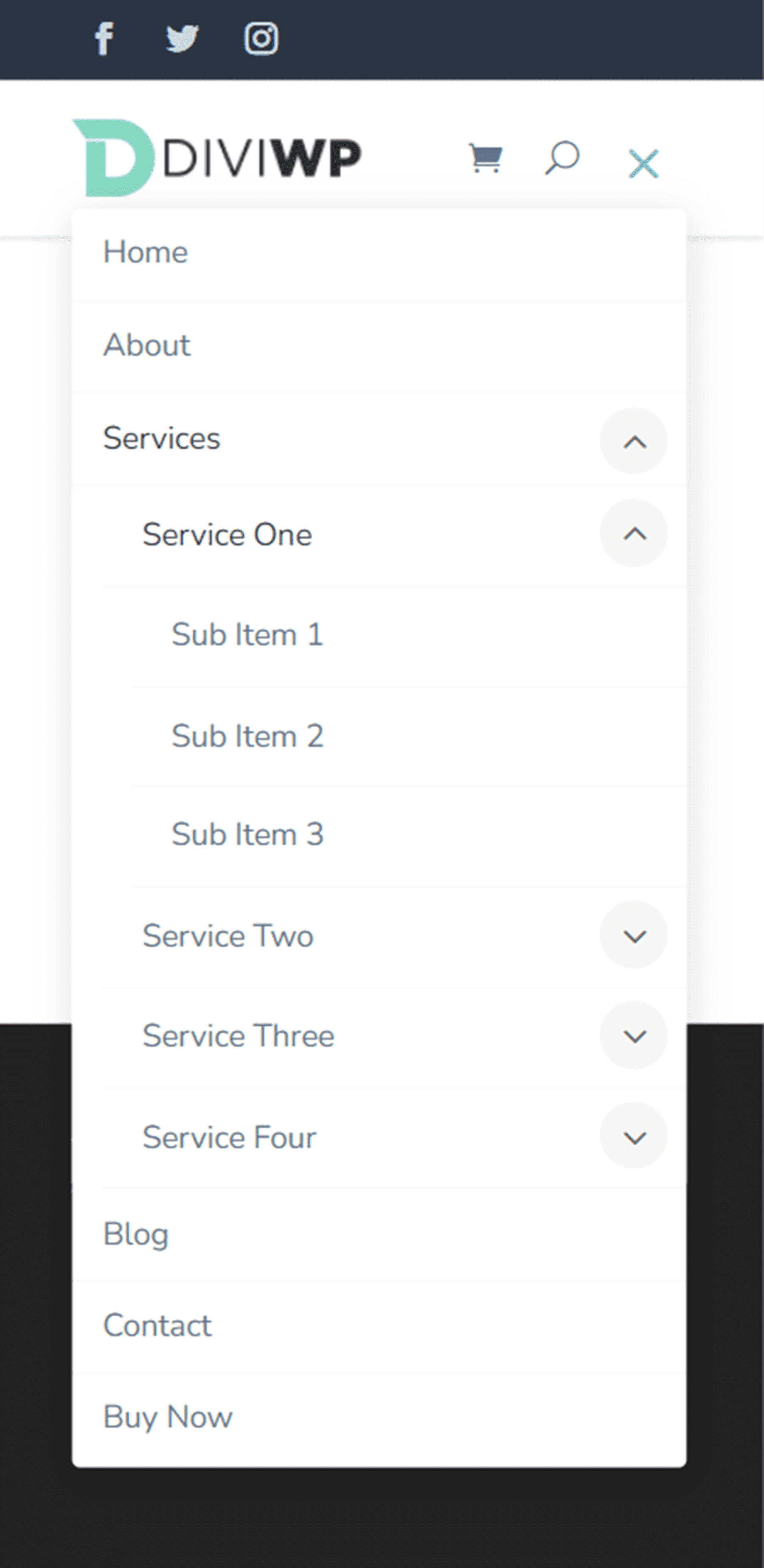The height and width of the screenshot is (1568, 764).
Task: Click the DiviWP logo
Action: [x=217, y=158]
